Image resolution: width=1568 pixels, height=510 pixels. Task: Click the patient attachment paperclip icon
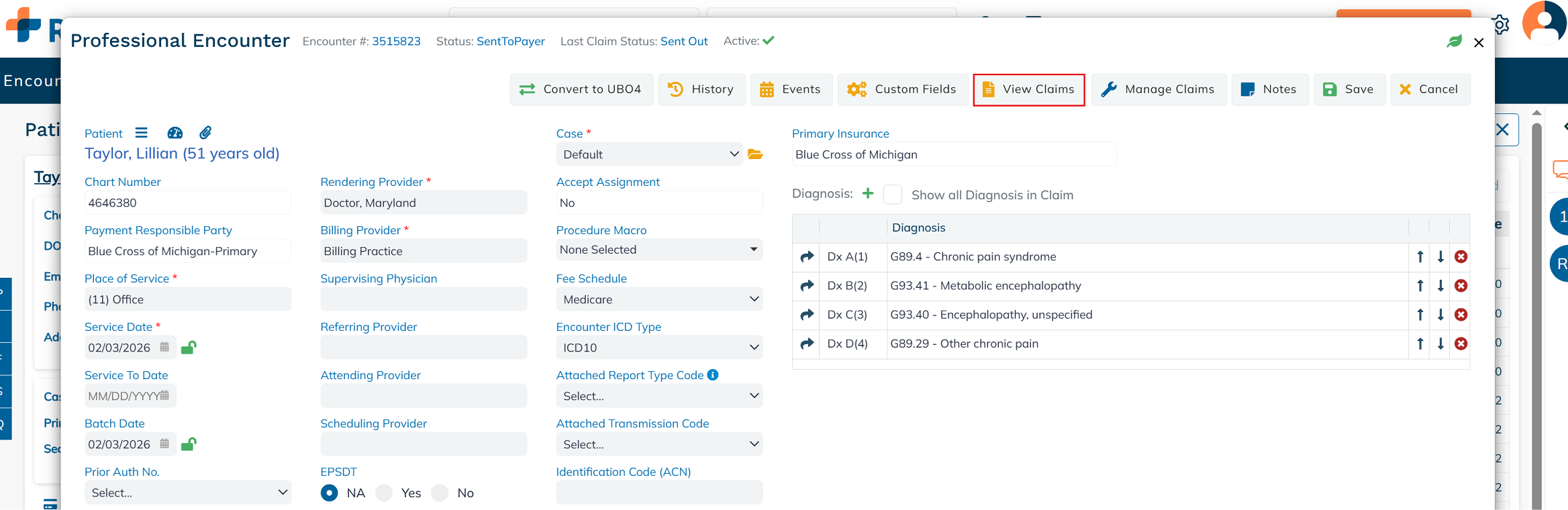[205, 133]
